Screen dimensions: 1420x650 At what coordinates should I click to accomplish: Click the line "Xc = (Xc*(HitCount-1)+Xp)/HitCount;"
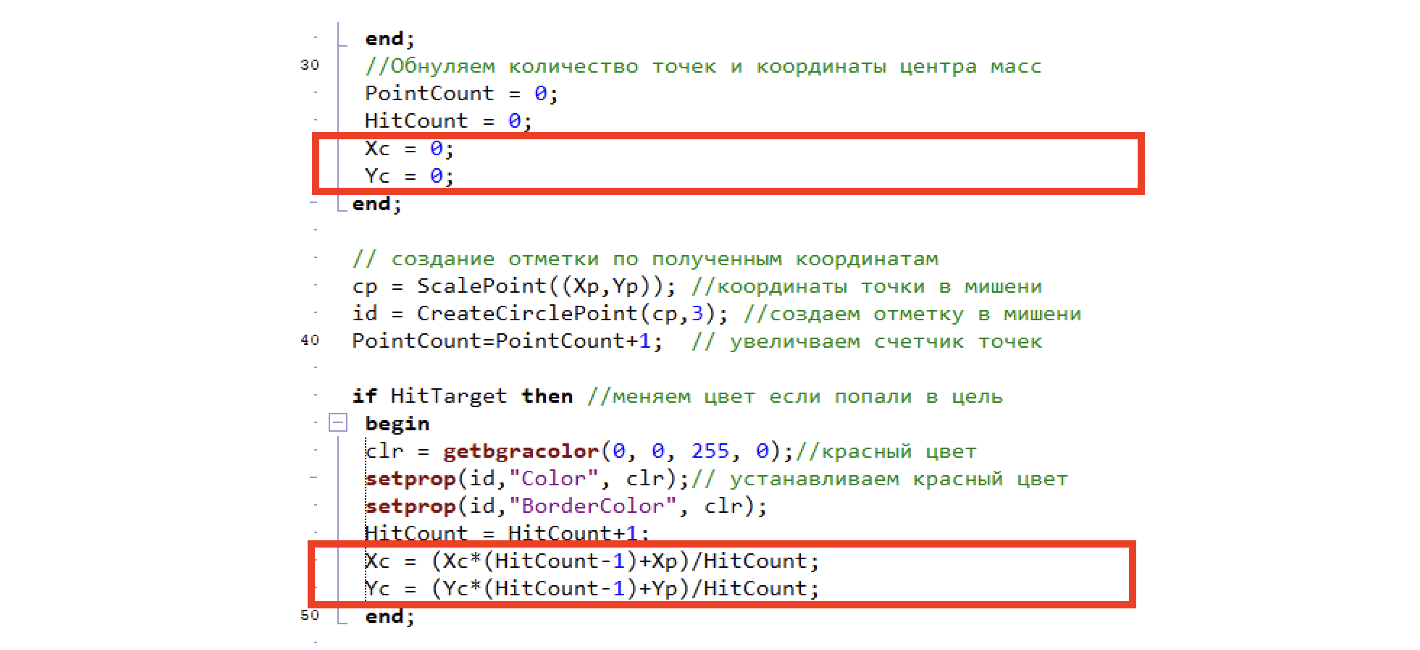pyautogui.click(x=592, y=561)
